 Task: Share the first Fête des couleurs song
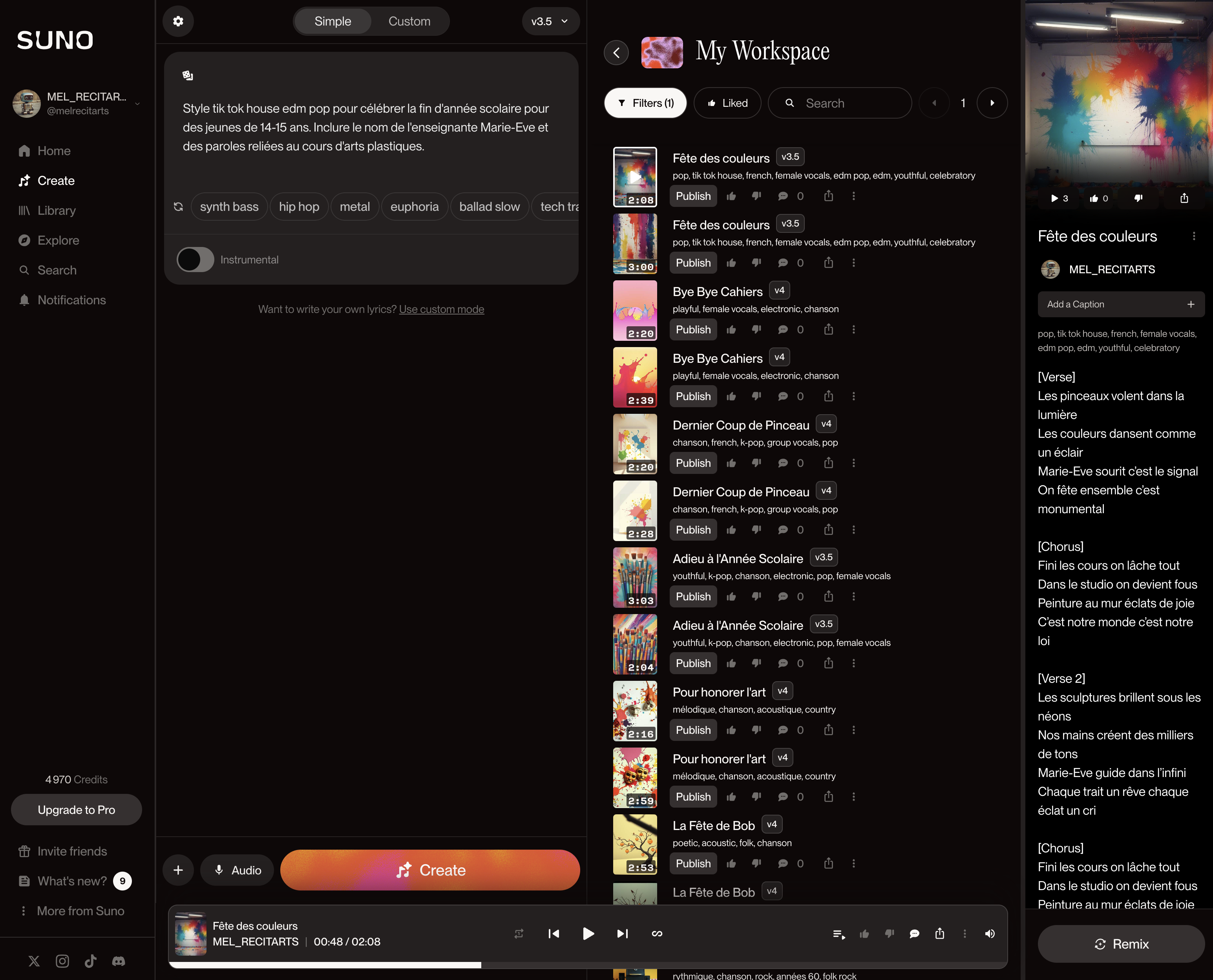coord(828,196)
